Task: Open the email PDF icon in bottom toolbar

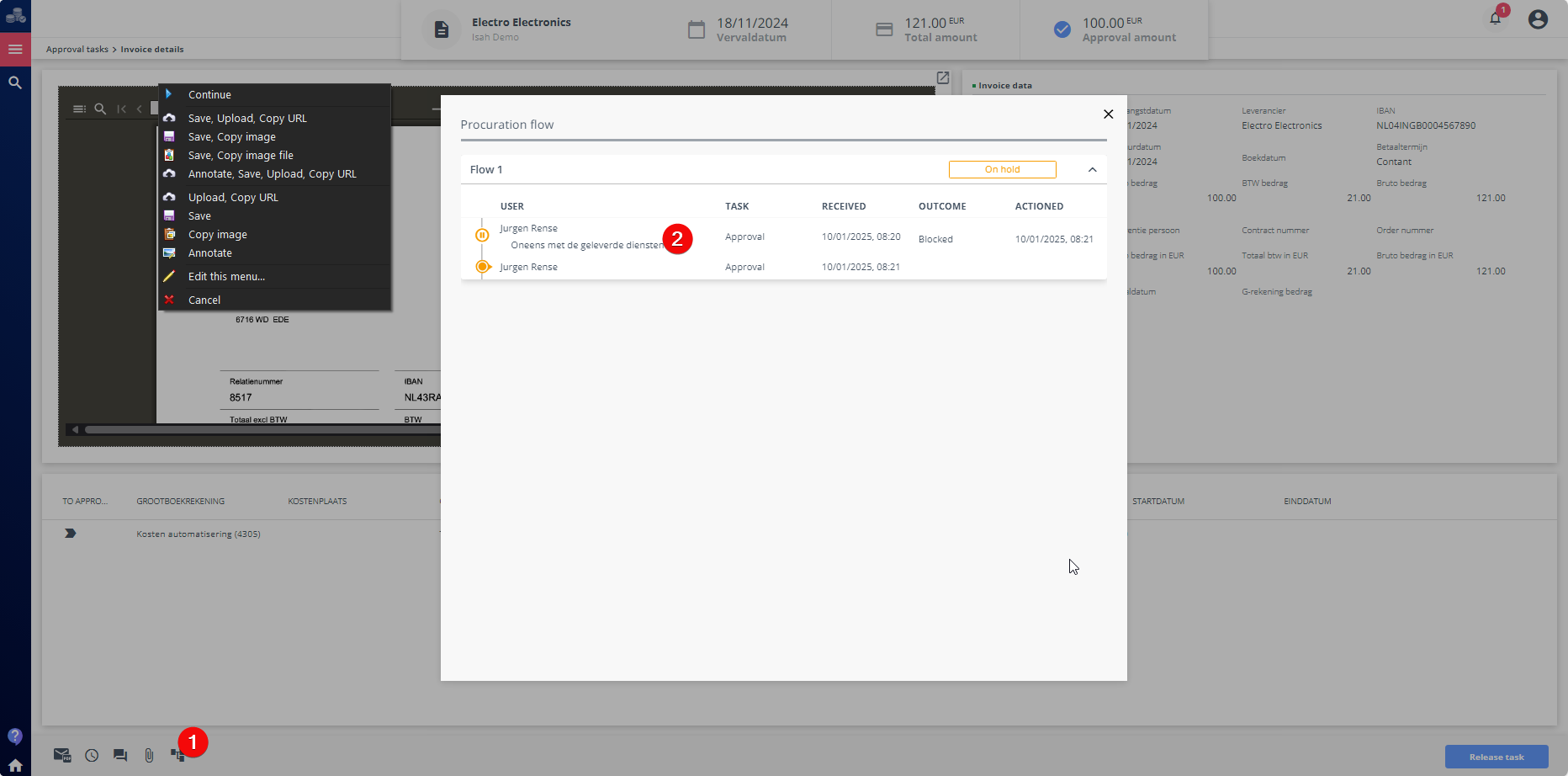Action: pyautogui.click(x=62, y=755)
